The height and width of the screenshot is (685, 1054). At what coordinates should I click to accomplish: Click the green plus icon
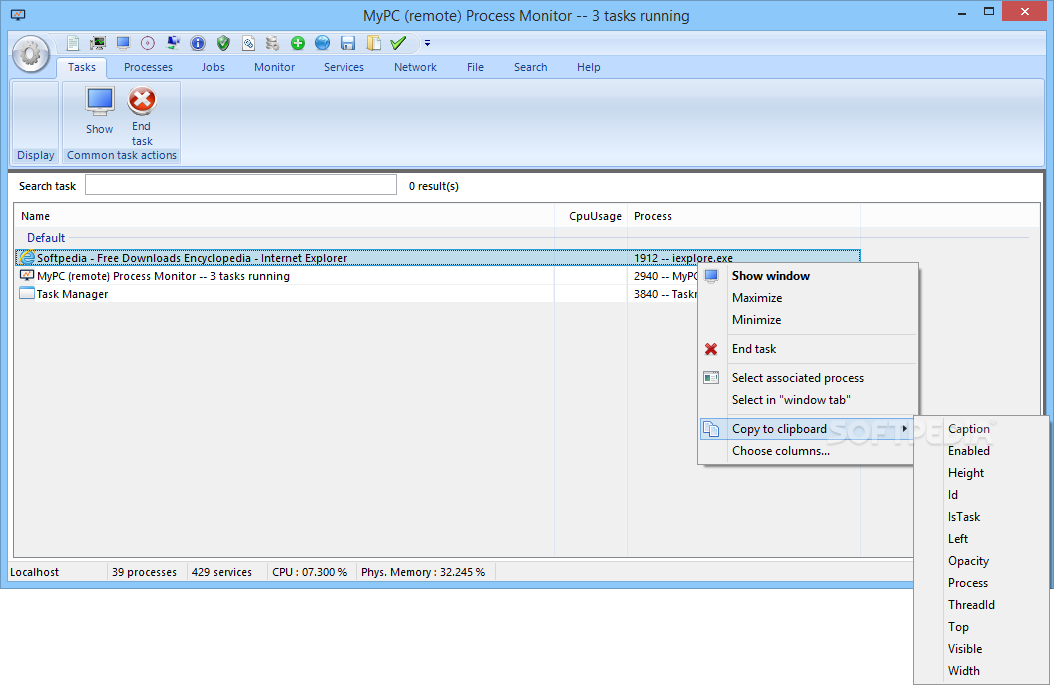pos(298,43)
